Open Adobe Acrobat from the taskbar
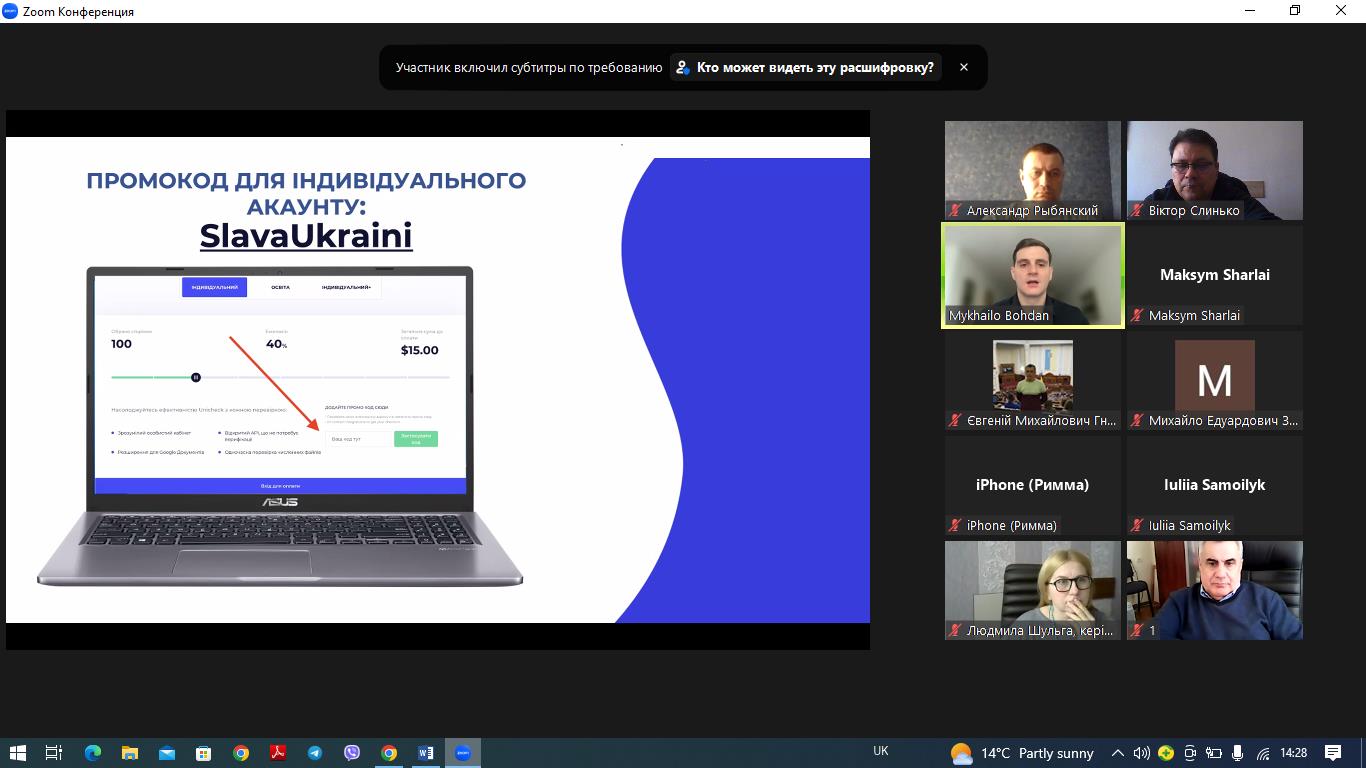Screen dimensions: 1366x768 pyautogui.click(x=277, y=753)
